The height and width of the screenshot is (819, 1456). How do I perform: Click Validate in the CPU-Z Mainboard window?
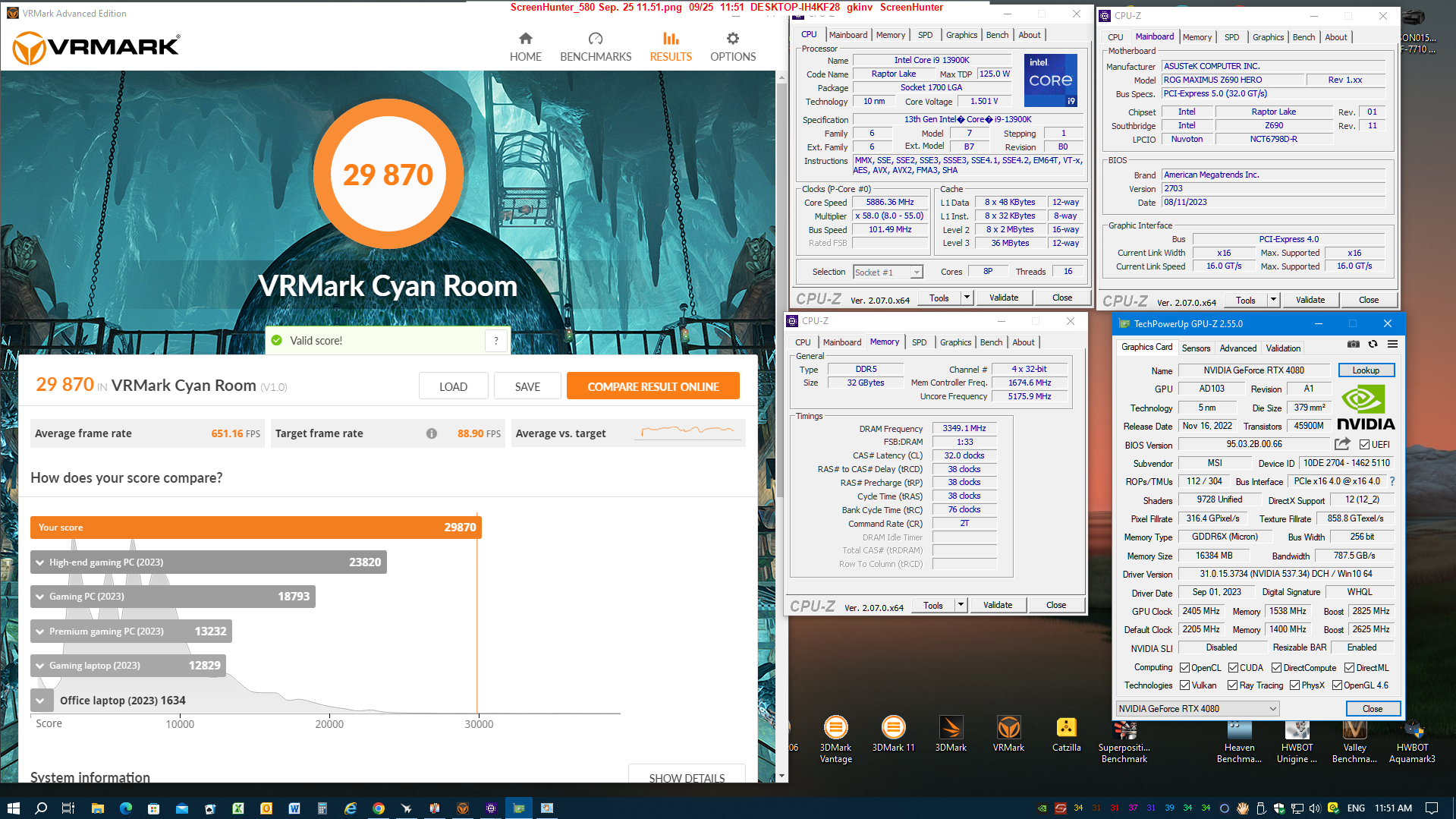1310,300
